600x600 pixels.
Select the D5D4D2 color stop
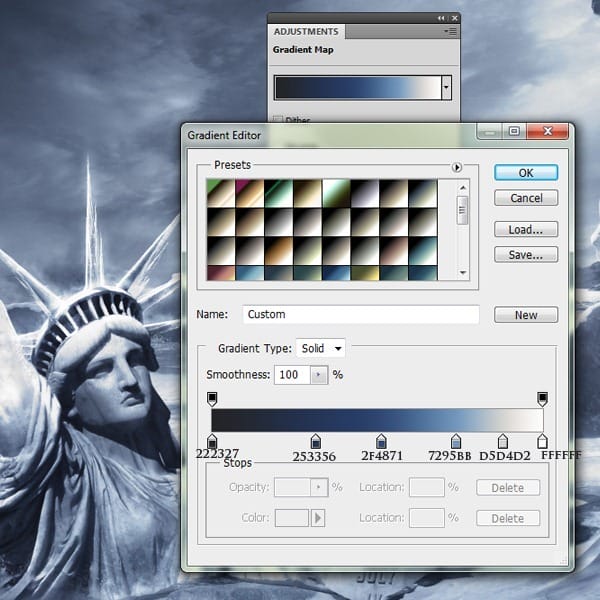[x=503, y=441]
